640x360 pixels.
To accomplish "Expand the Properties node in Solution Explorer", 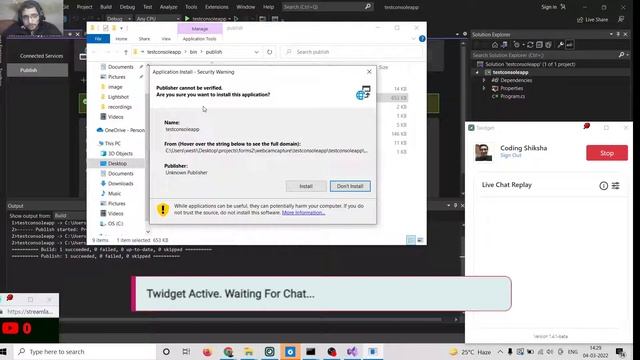I will pyautogui.click(x=484, y=88).
